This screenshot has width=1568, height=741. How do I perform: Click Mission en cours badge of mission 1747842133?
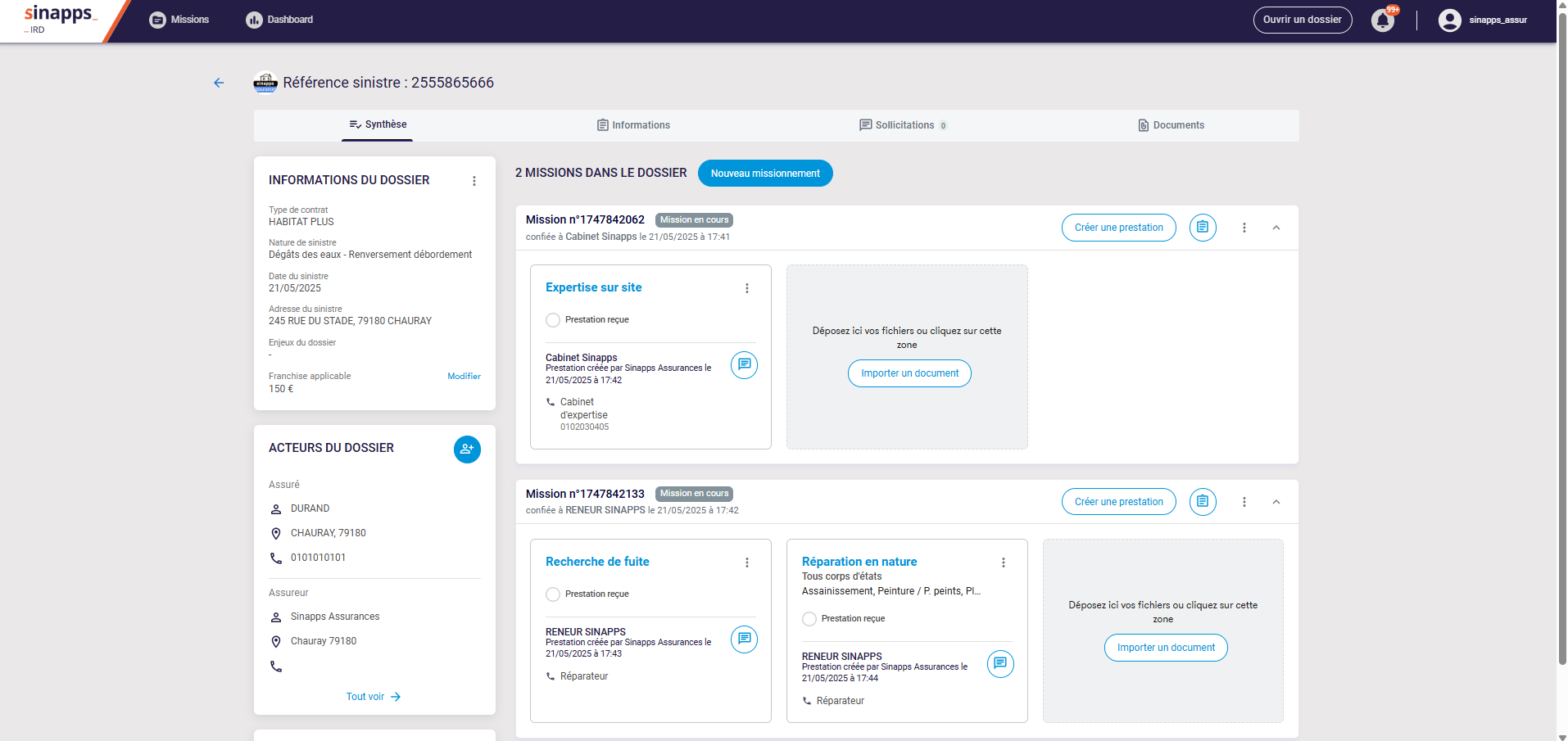point(694,494)
